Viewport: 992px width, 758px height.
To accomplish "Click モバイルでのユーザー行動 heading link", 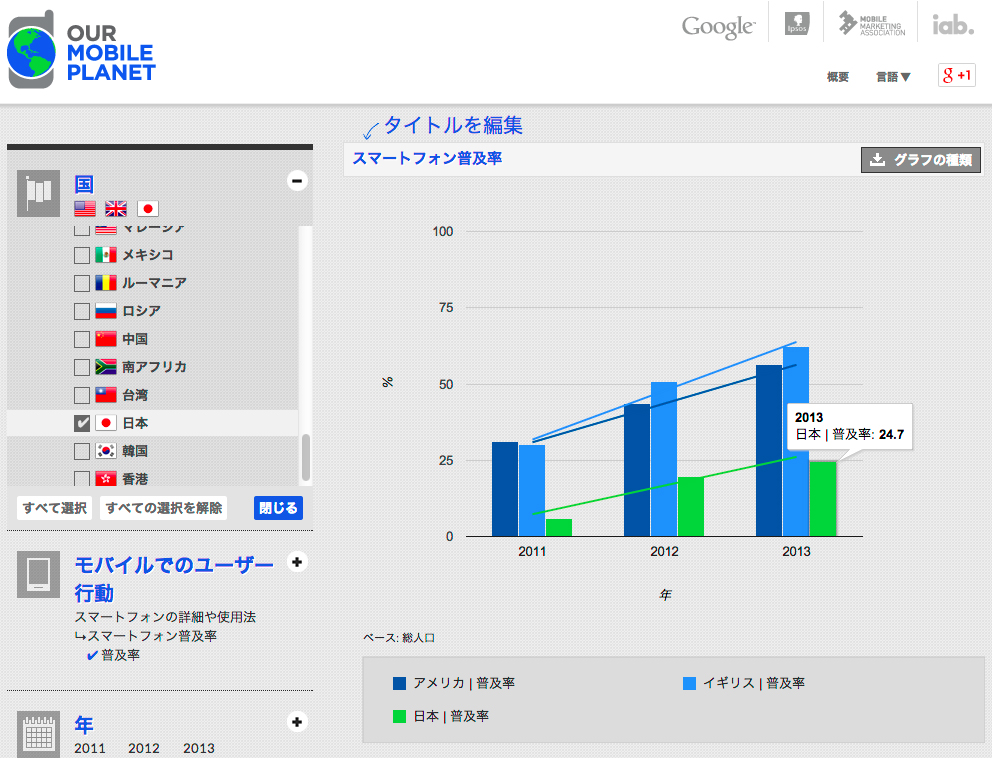I will pyautogui.click(x=174, y=578).
